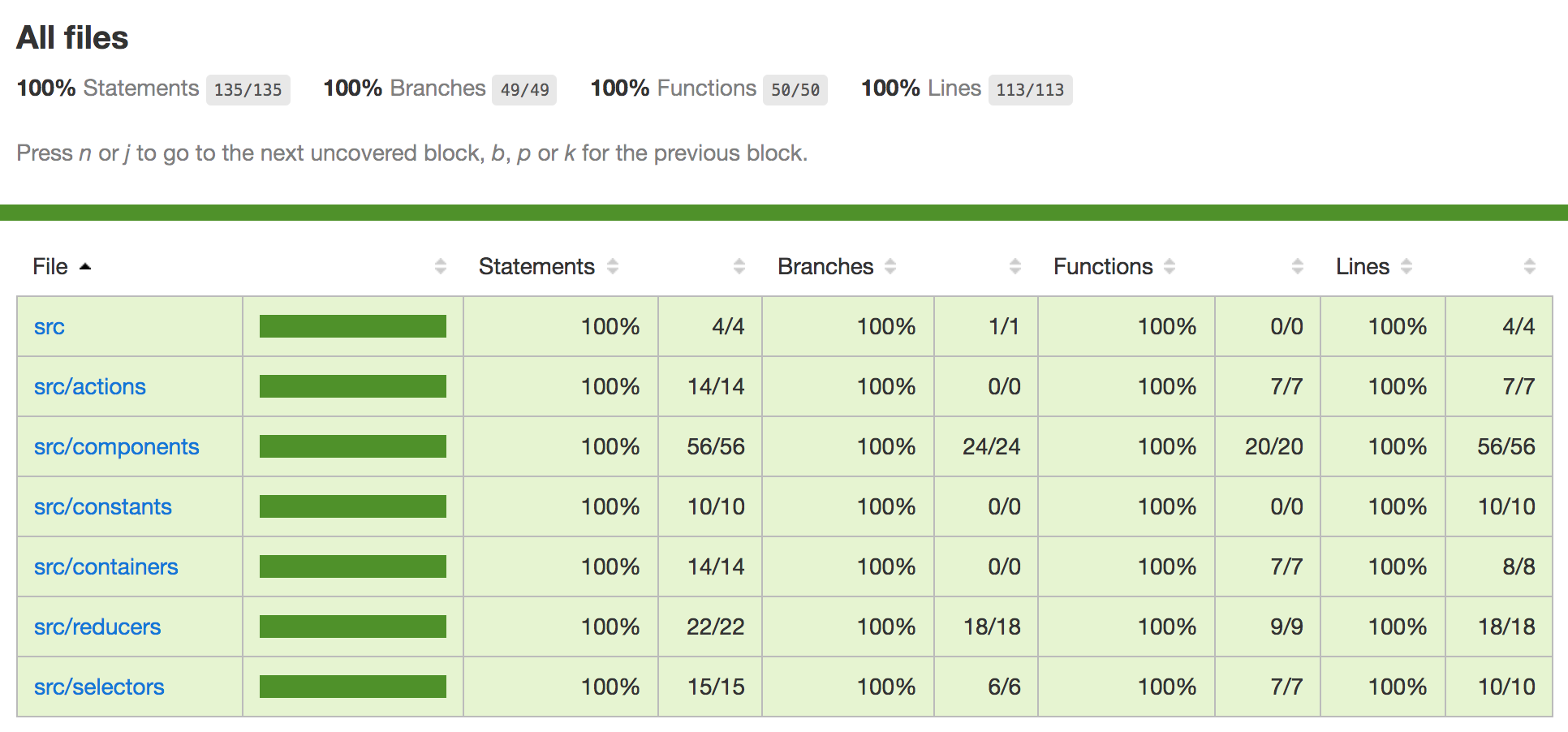Click the sort icon next to Branches header

(x=891, y=265)
